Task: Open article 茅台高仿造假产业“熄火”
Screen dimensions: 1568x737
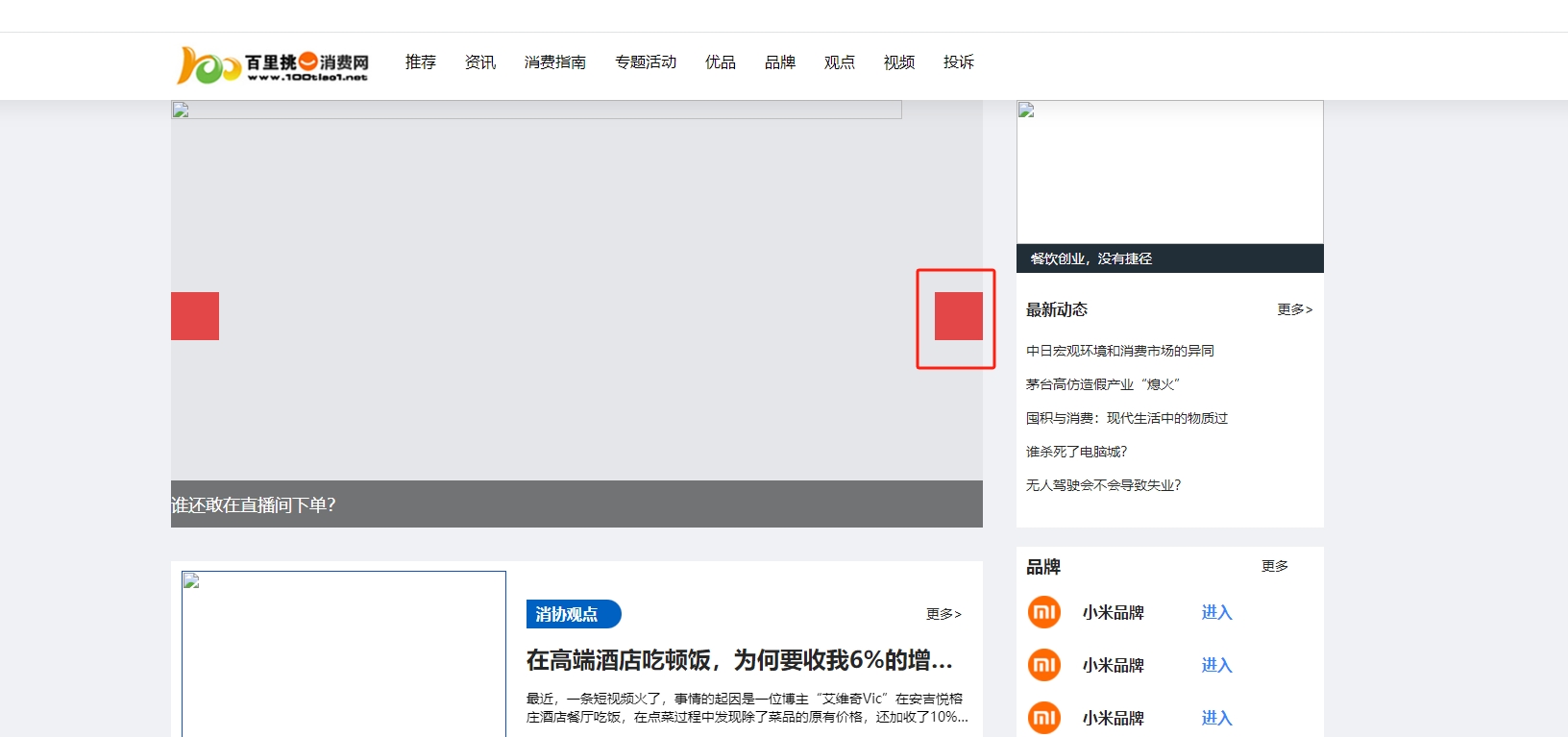Action: [x=1103, y=384]
